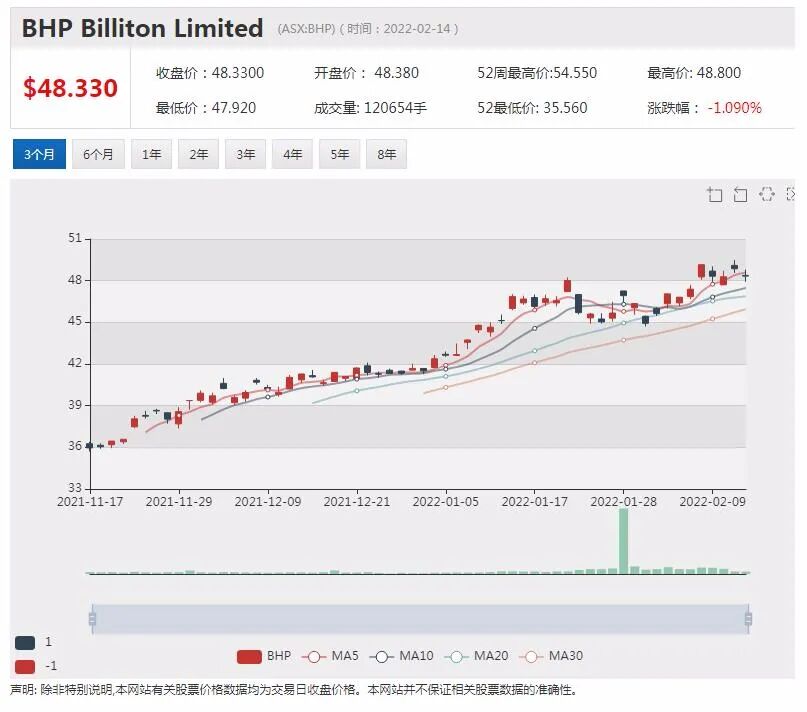Click the x-axis label 2022-01-05
807x712 pixels.
click(x=446, y=501)
